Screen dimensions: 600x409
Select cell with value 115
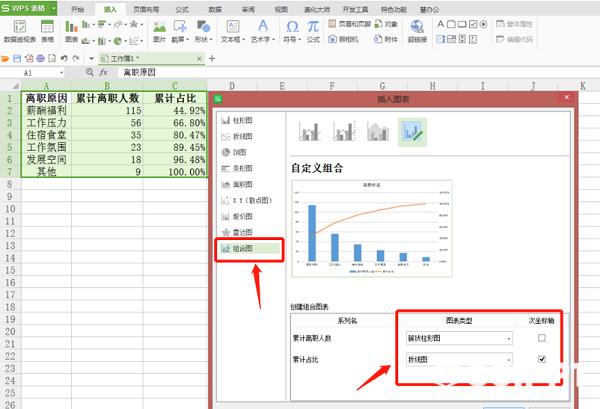[x=107, y=111]
